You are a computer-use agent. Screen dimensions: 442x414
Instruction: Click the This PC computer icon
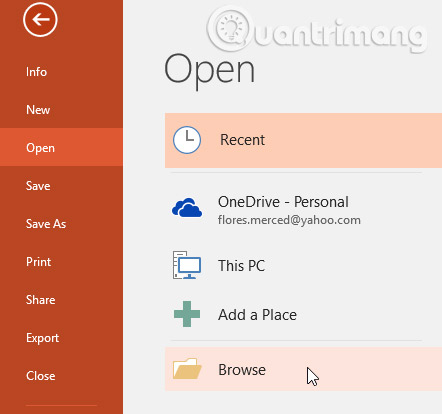pyautogui.click(x=187, y=265)
